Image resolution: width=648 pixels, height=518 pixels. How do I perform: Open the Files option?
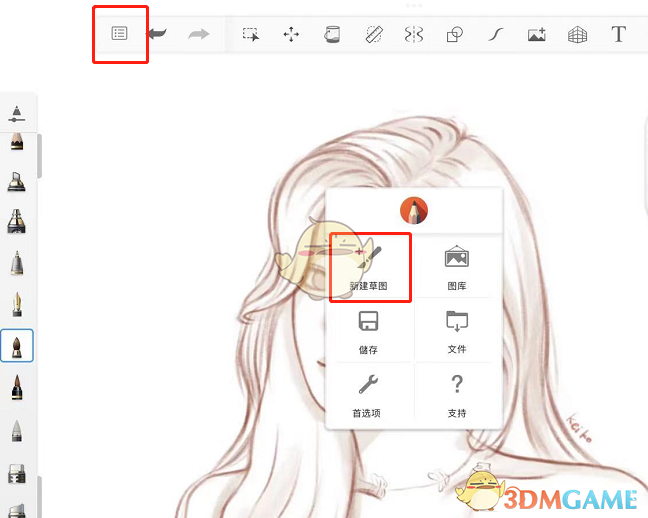(457, 333)
